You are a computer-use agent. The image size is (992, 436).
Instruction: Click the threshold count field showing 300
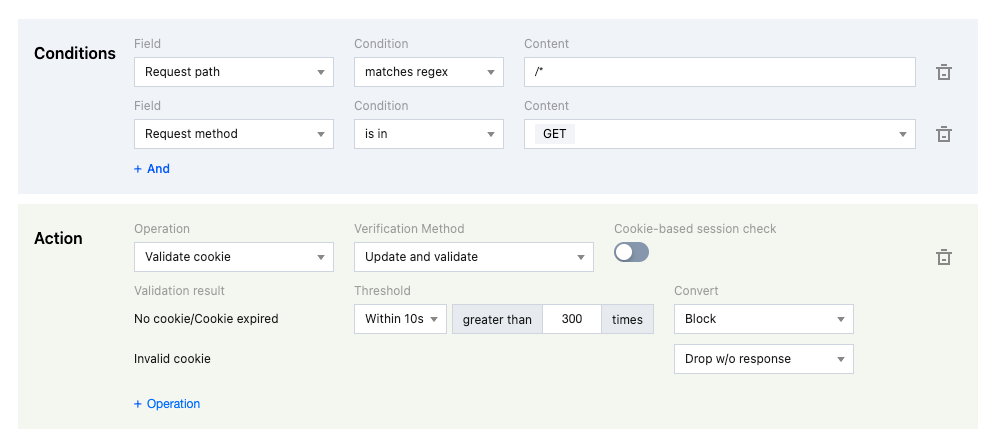point(572,319)
